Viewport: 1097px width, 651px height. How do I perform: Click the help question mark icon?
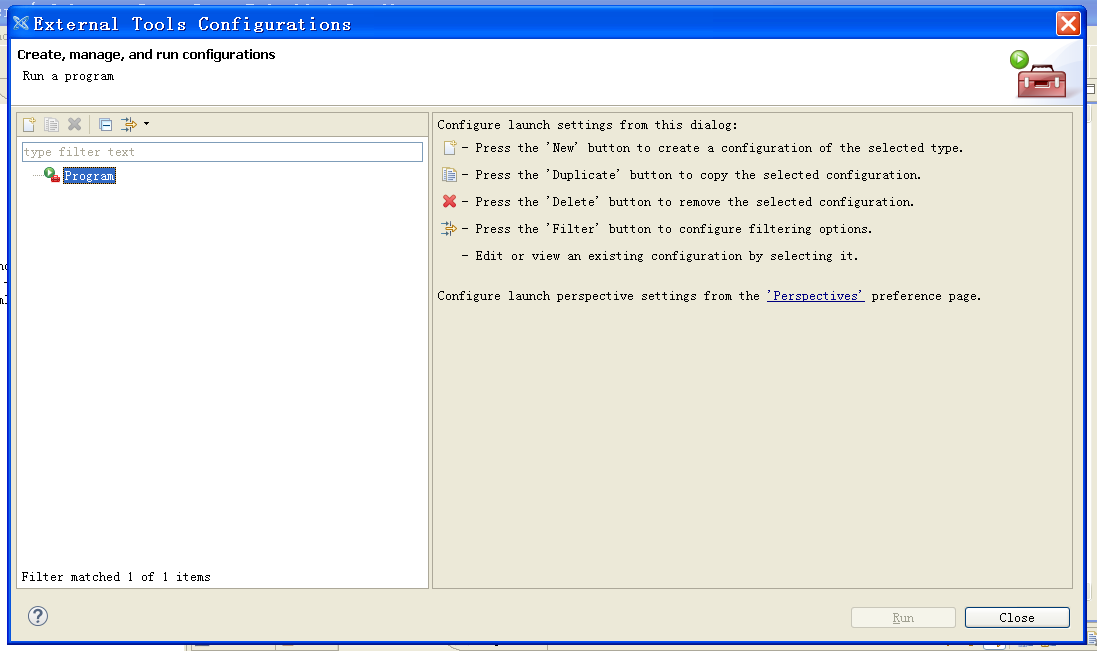(37, 616)
